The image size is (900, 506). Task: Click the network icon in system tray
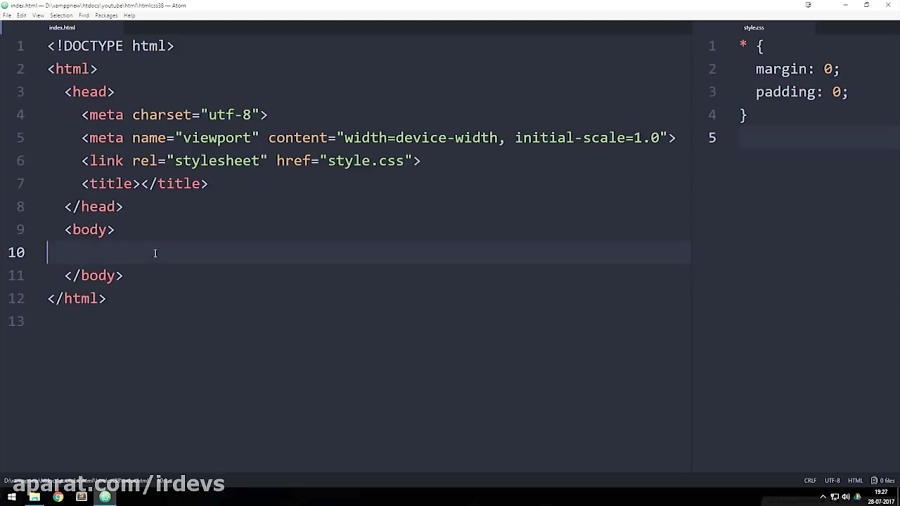(x=835, y=497)
